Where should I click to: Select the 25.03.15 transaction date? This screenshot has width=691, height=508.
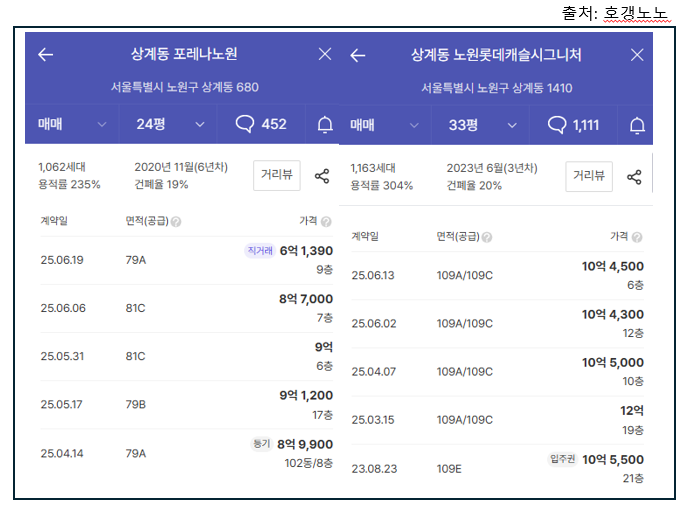pos(373,420)
